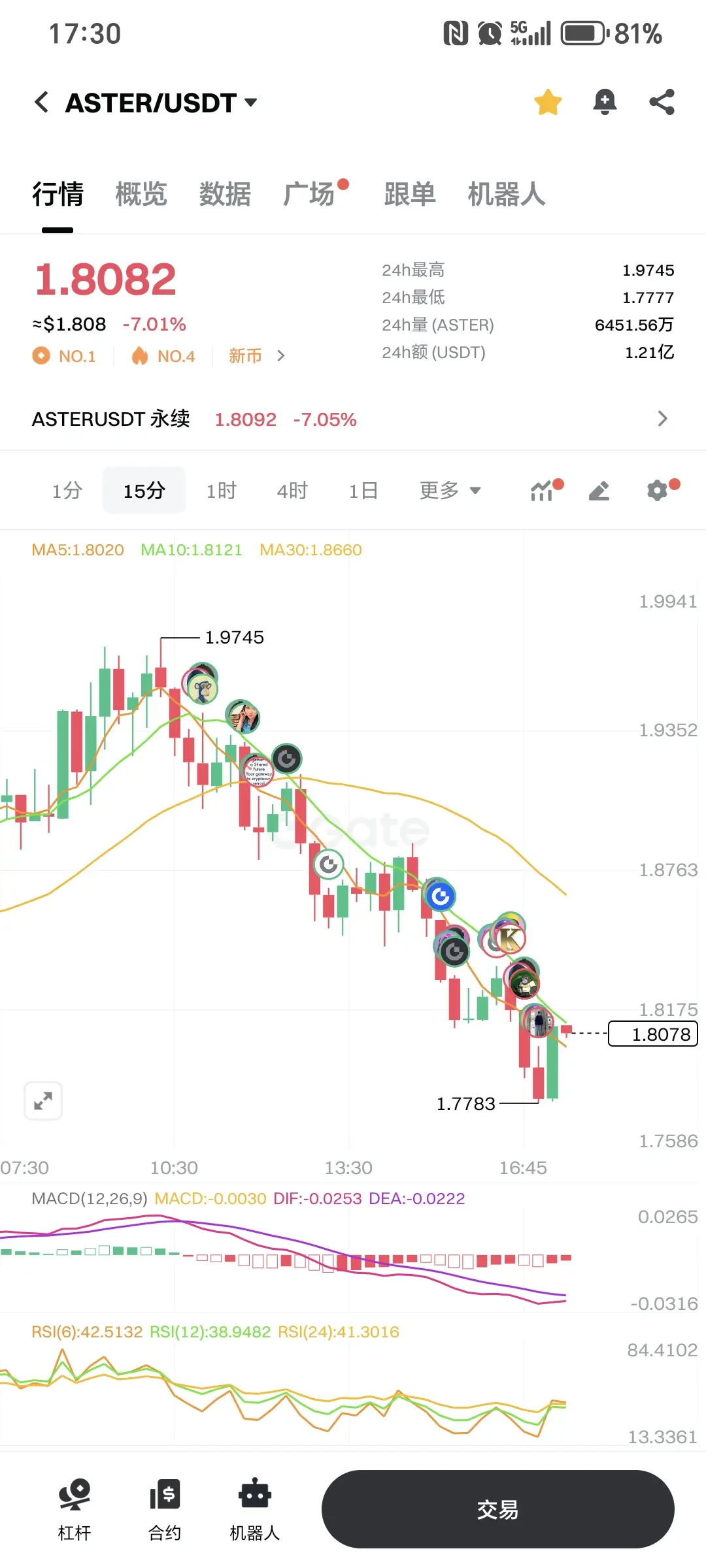This screenshot has height=1568, width=706.
Task: Switch to the 概览 tab
Action: tap(141, 194)
